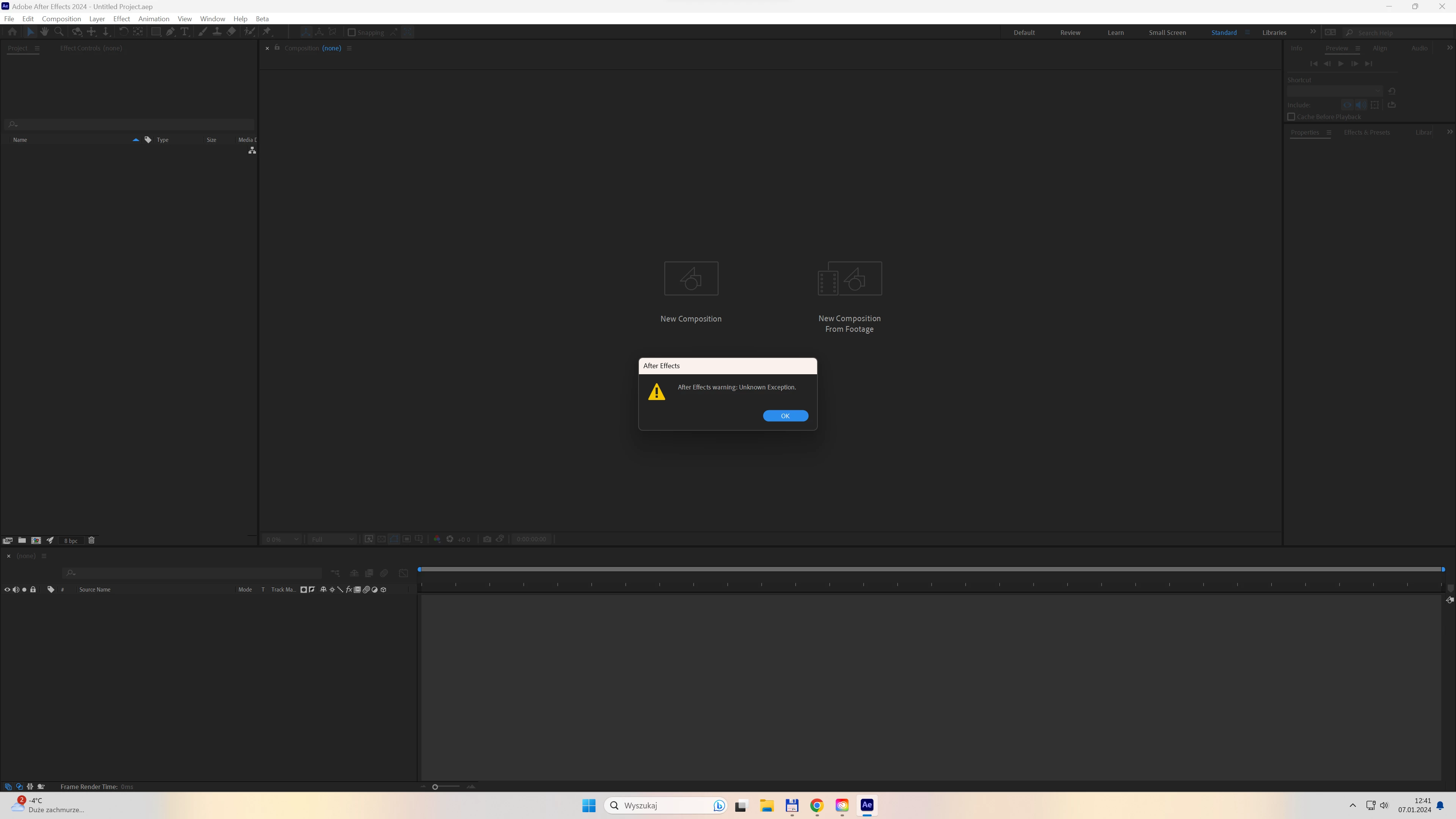Open the resolution dropdown showing Full
1456x819 pixels.
[333, 539]
